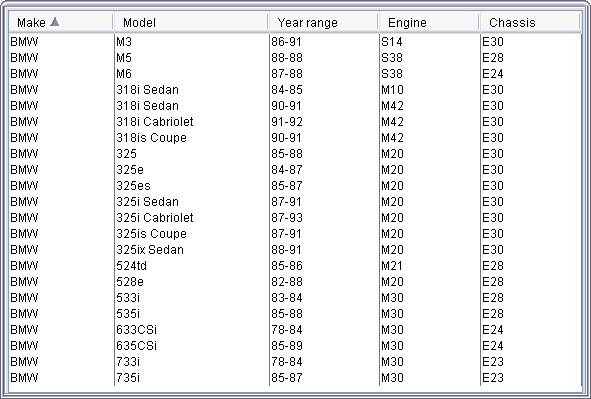Viewport: 591px width, 399px height.
Task: Click the E23 chassis cell in the 735i row
Action: pos(531,378)
